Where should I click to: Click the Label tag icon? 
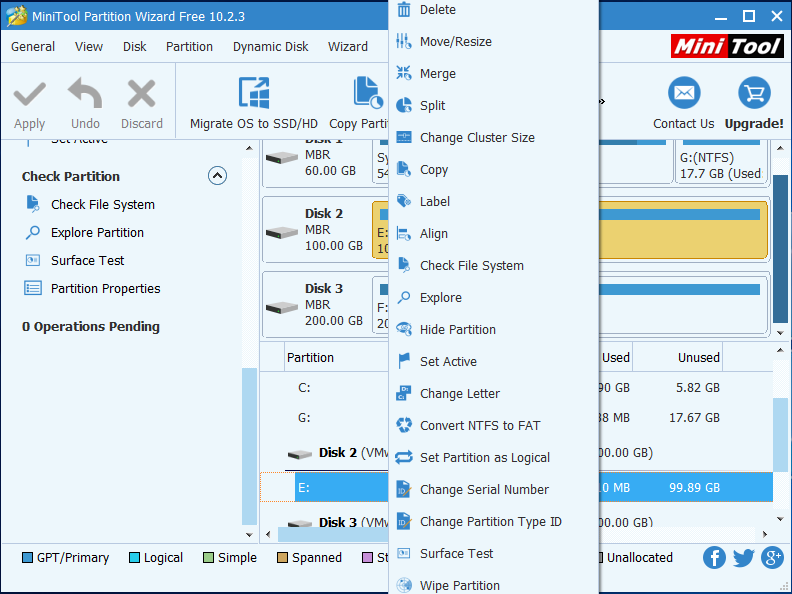(x=404, y=201)
